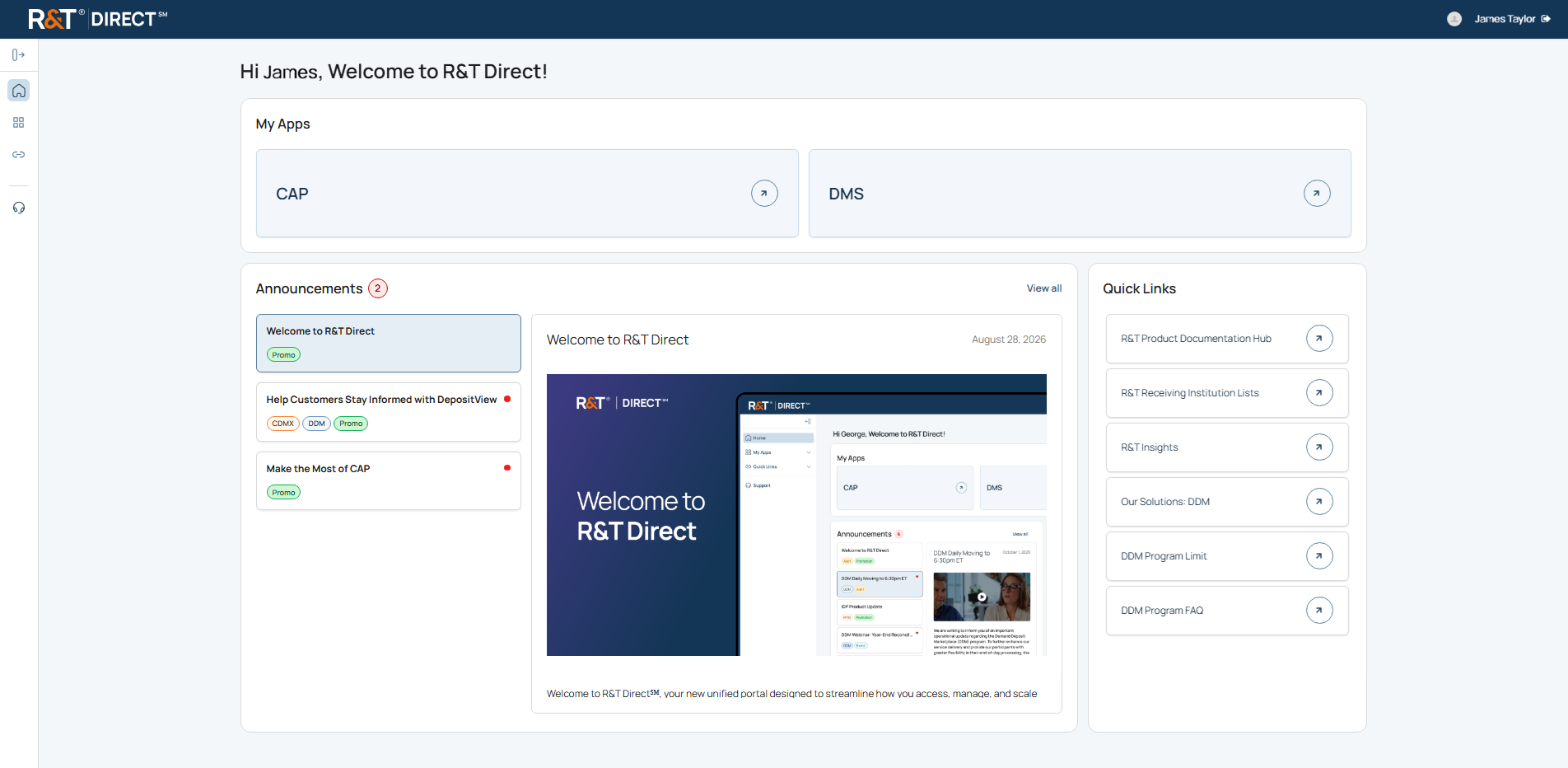Screen dimensions: 1568x768
Task: Open R&T Insights arrow icon
Action: 1319,447
